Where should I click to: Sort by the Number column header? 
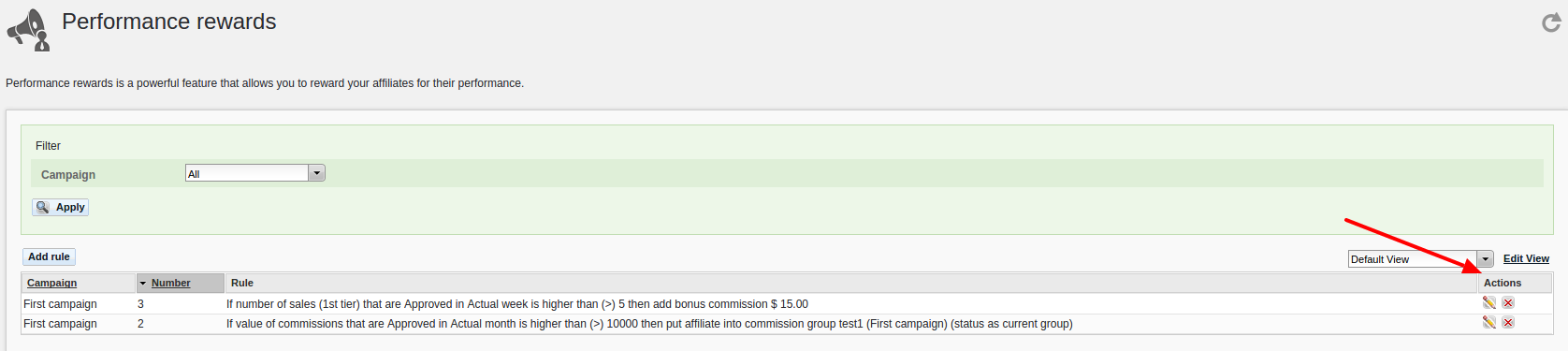point(170,283)
